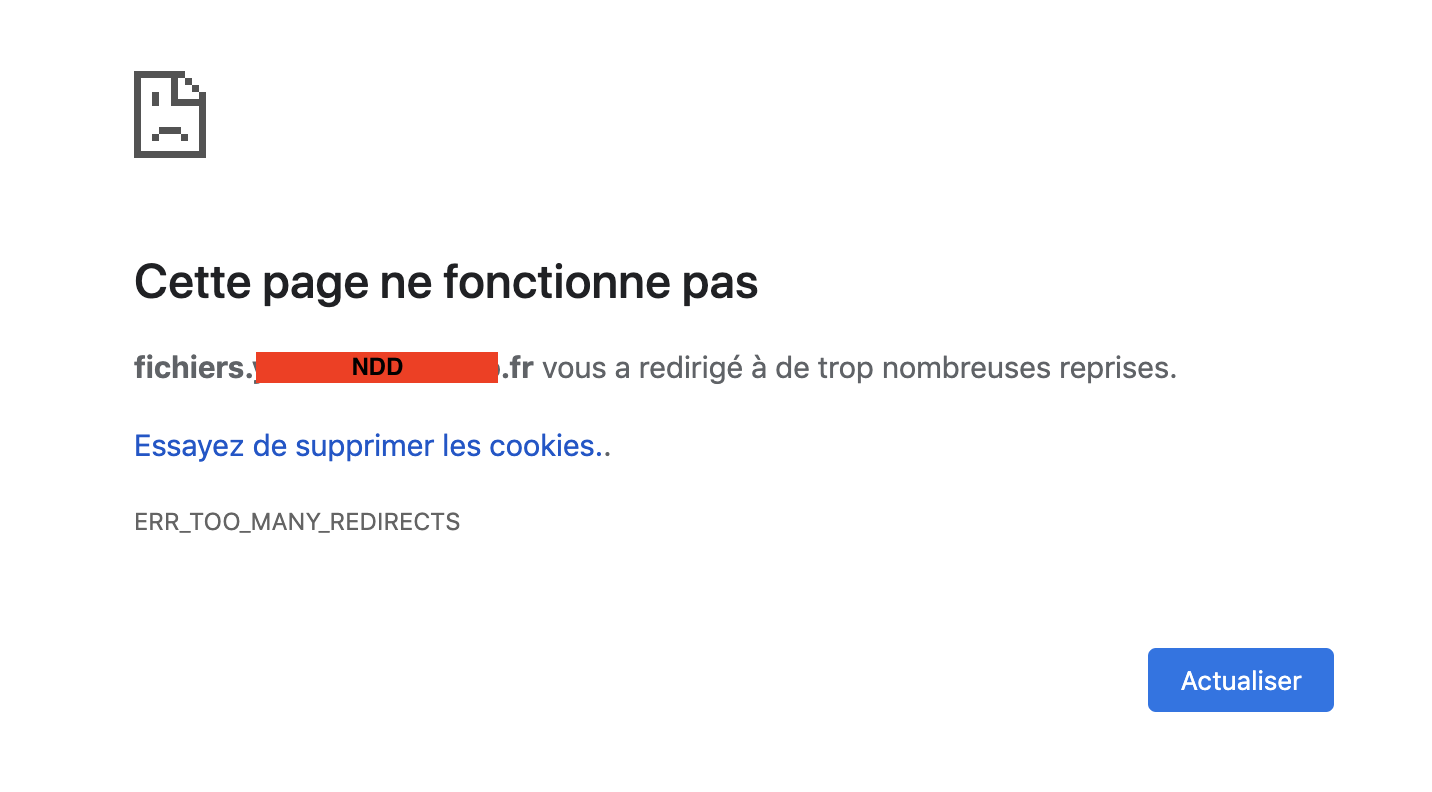Click the red NDD redacted domain label

[x=377, y=368]
